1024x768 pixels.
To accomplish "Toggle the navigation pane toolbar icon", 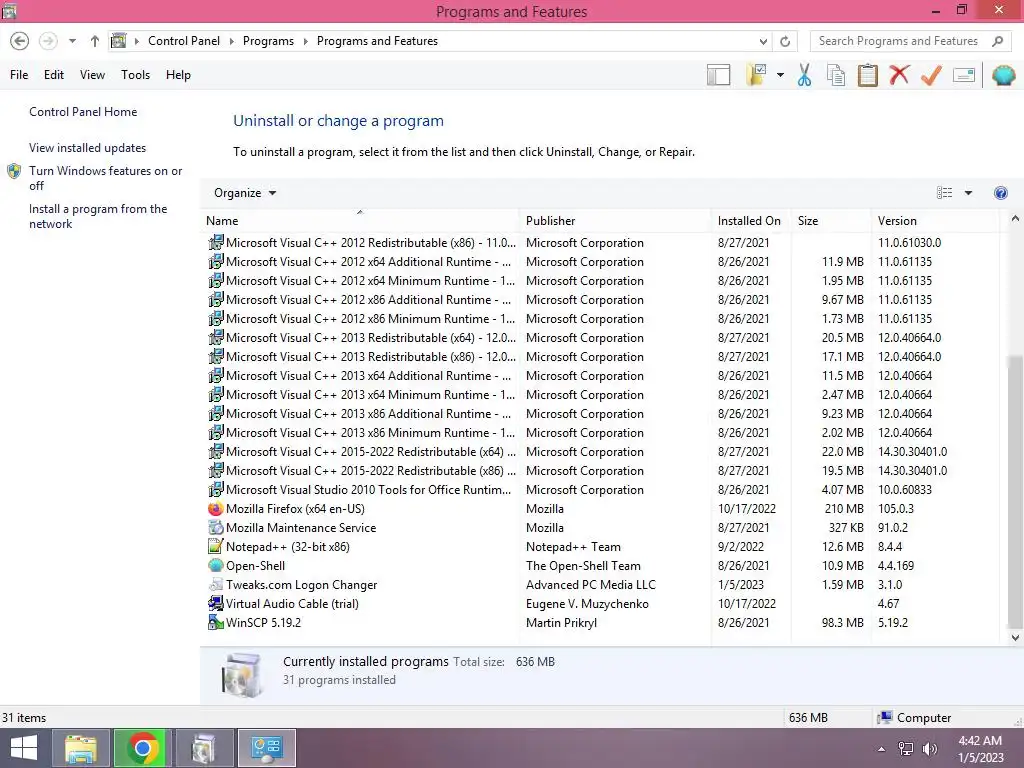I will (718, 75).
